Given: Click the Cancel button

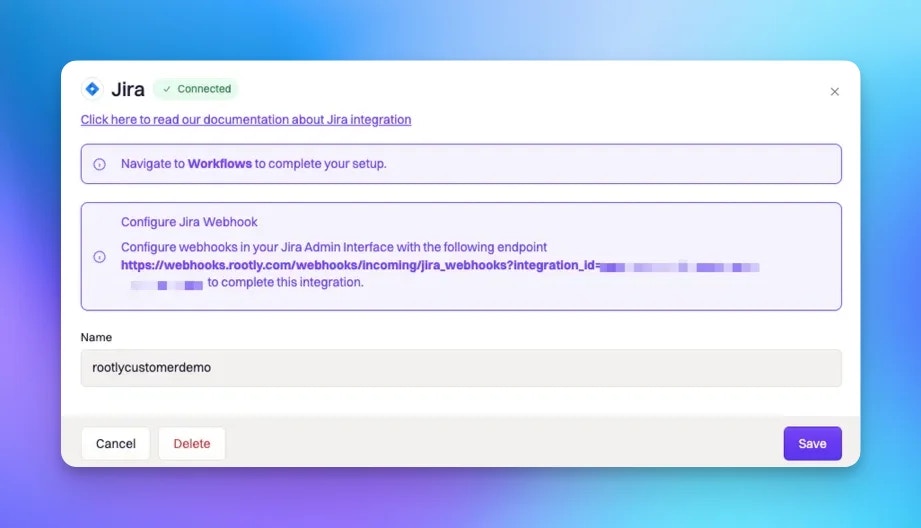Looking at the screenshot, I should click(x=116, y=443).
